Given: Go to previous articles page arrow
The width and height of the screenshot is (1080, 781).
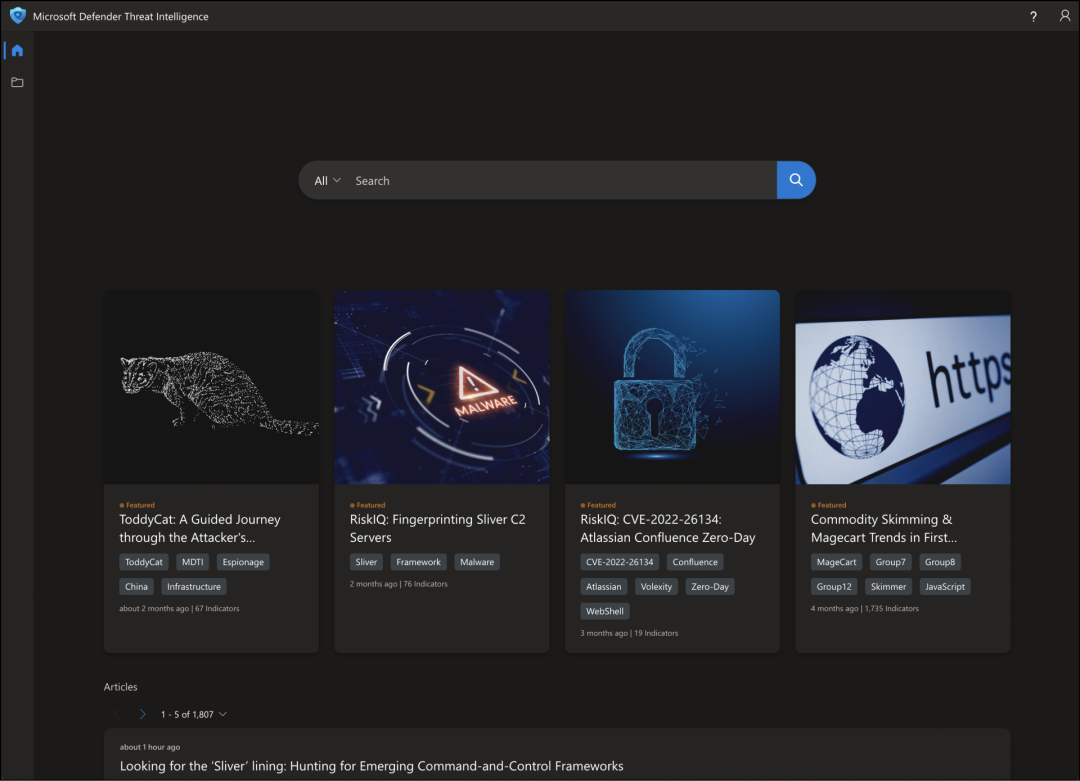Looking at the screenshot, I should click(x=116, y=714).
